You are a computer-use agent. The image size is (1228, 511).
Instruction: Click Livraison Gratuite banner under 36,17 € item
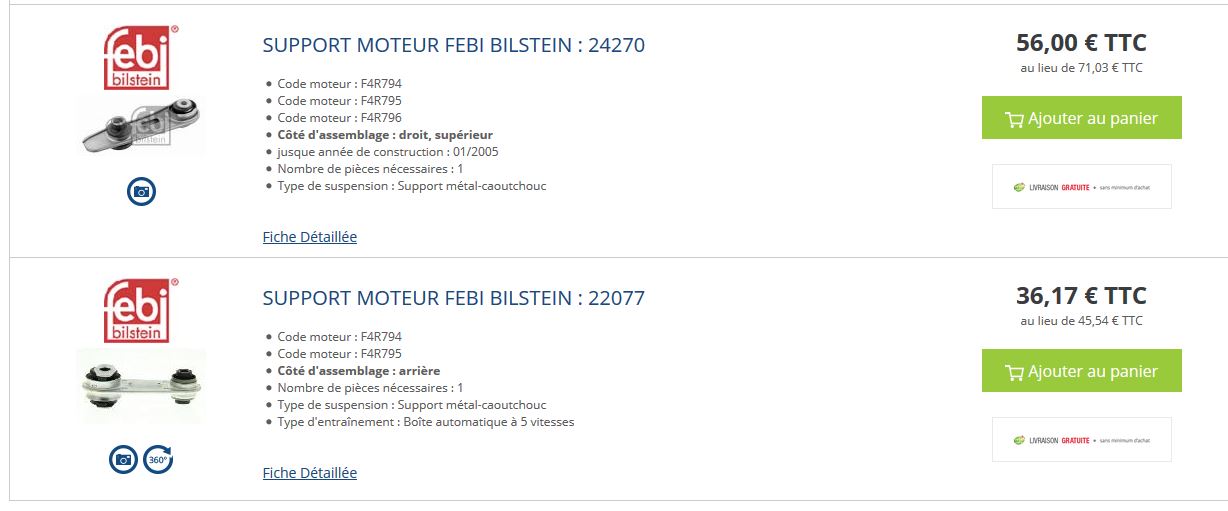tap(1081, 440)
